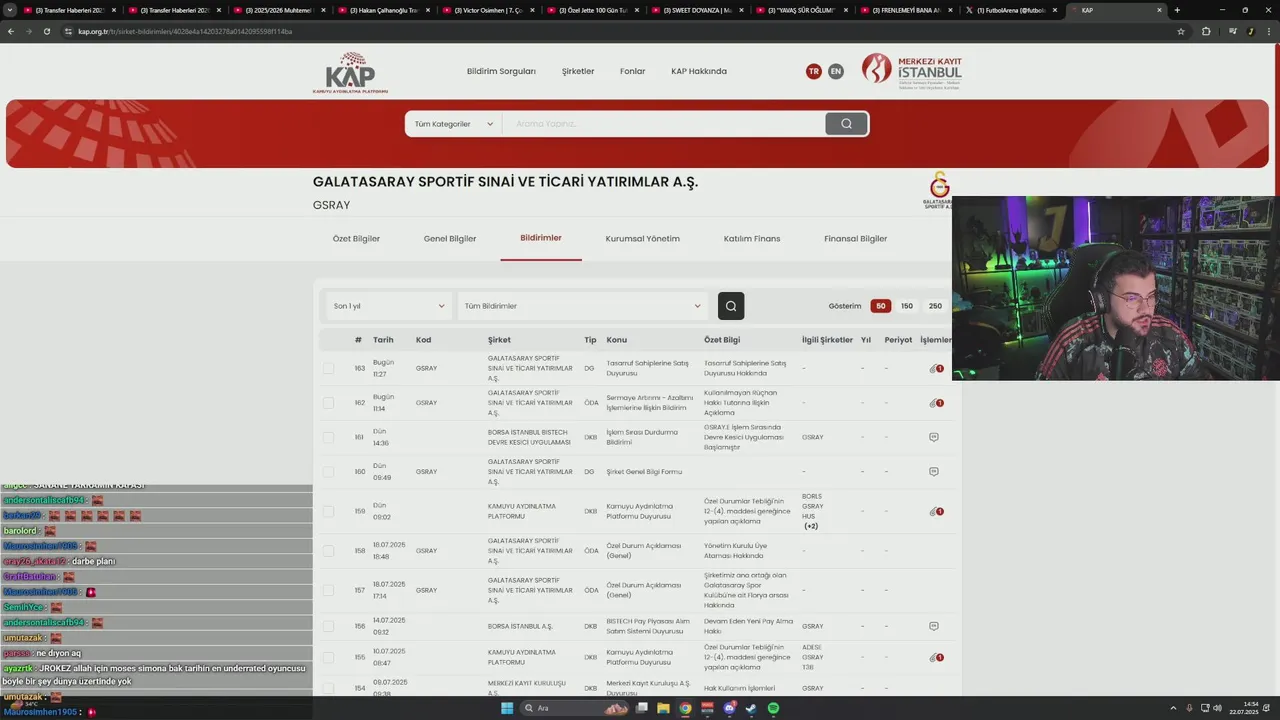The width and height of the screenshot is (1280, 720).
Task: Switch language to EN
Action: pos(836,71)
